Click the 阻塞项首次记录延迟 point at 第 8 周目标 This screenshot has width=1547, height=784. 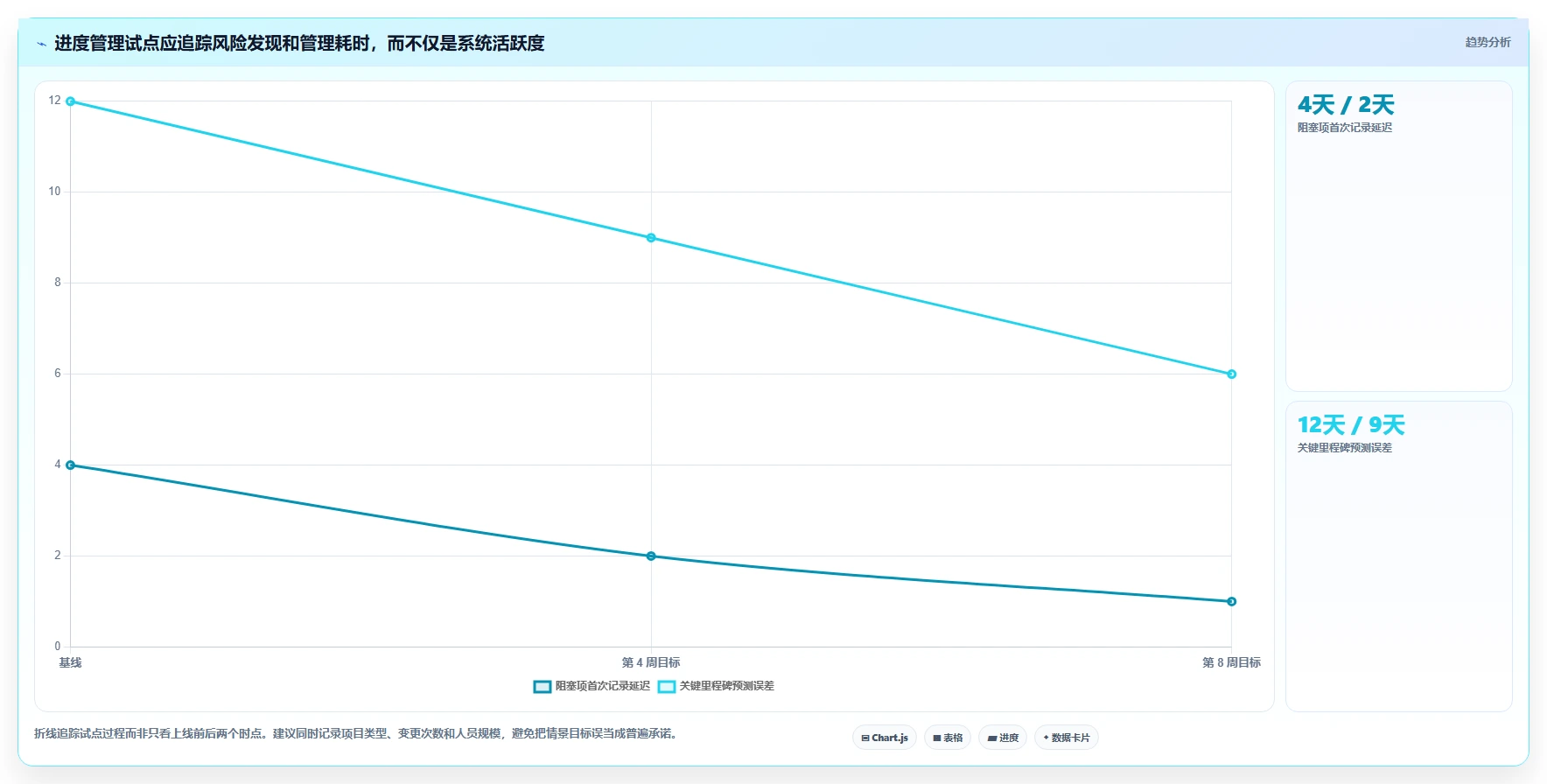pyautogui.click(x=1231, y=602)
